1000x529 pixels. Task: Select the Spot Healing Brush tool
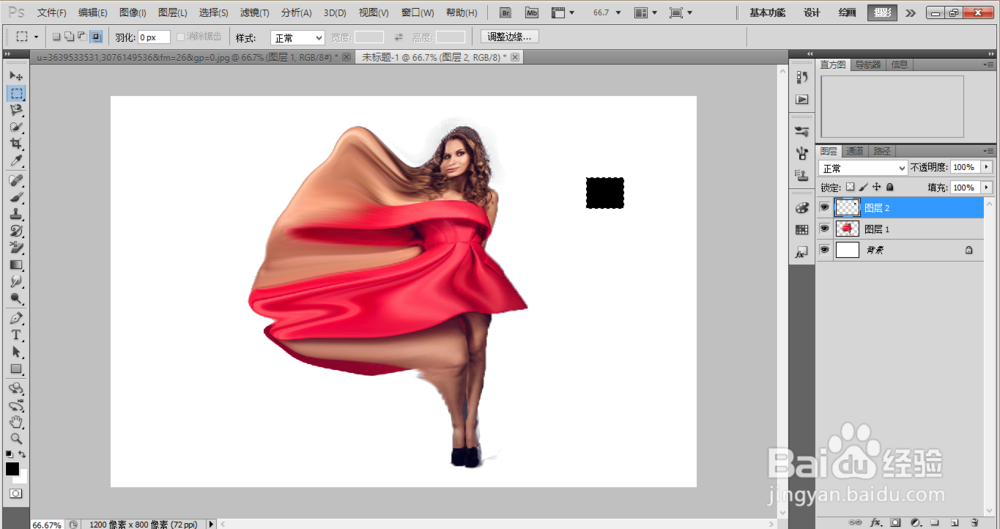pos(16,181)
